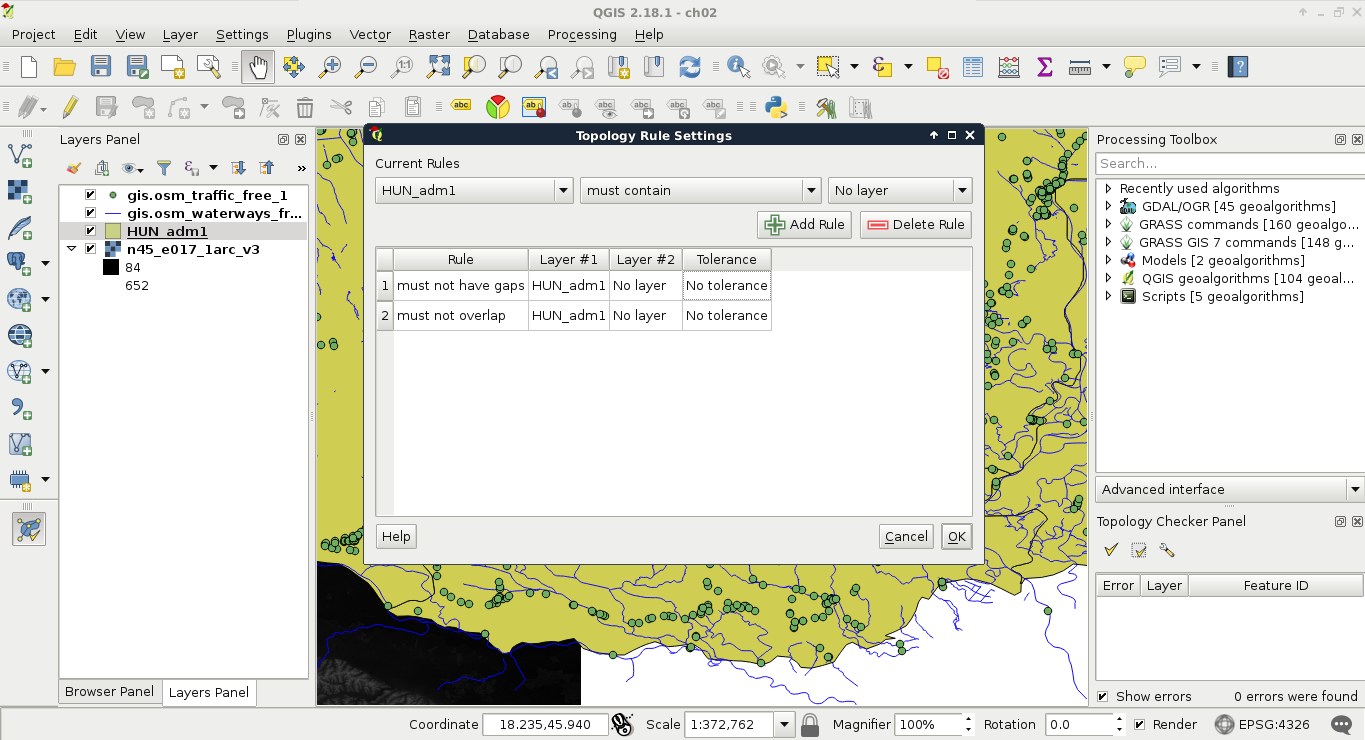The width and height of the screenshot is (1365, 740).
Task: Activate the Identify Features tool
Action: tap(738, 67)
